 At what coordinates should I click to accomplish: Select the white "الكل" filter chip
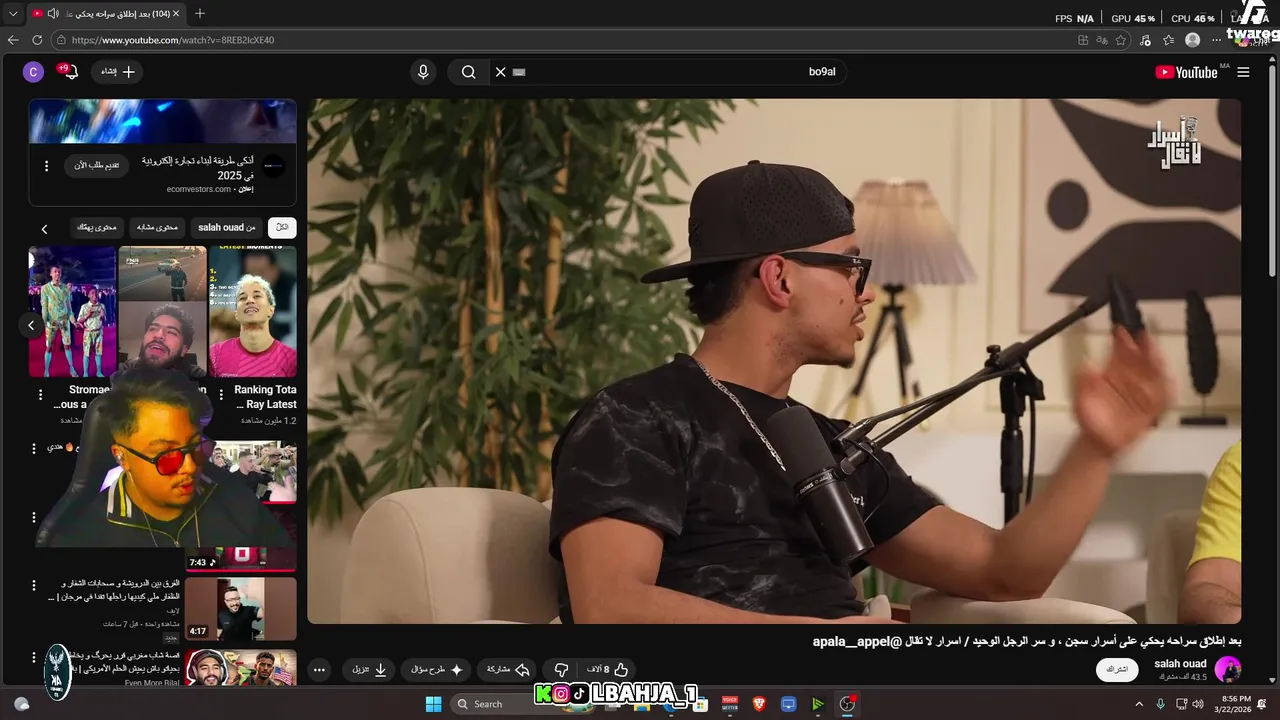(282, 228)
